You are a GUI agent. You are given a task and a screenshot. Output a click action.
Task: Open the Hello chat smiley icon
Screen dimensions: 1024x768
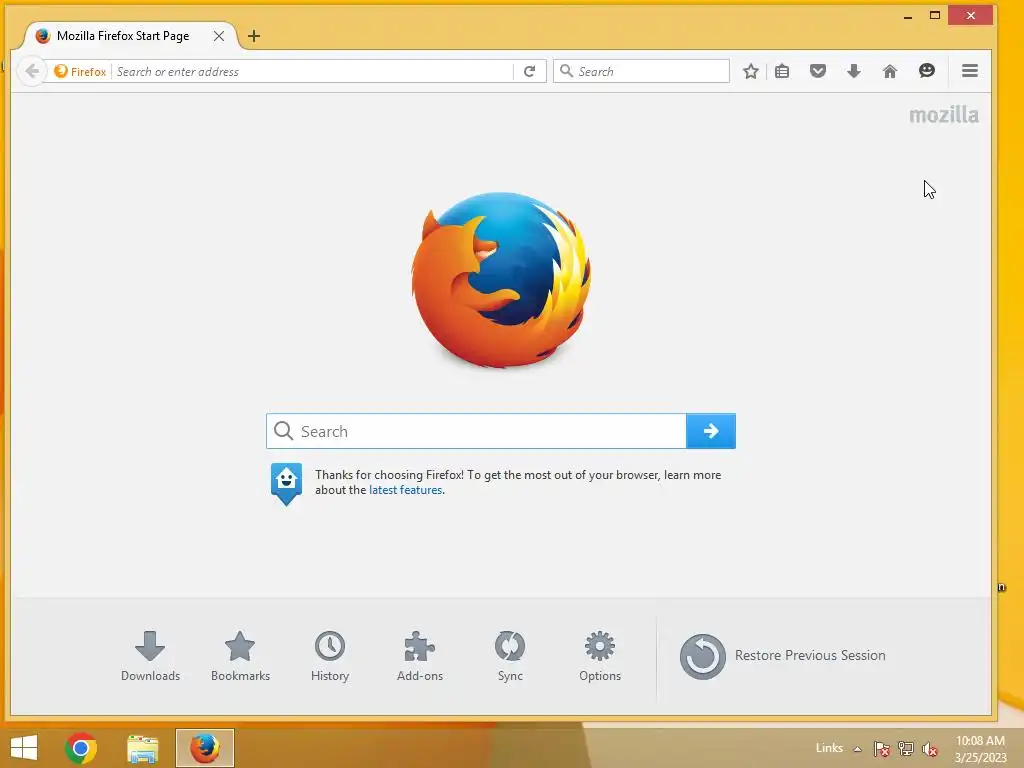926,71
